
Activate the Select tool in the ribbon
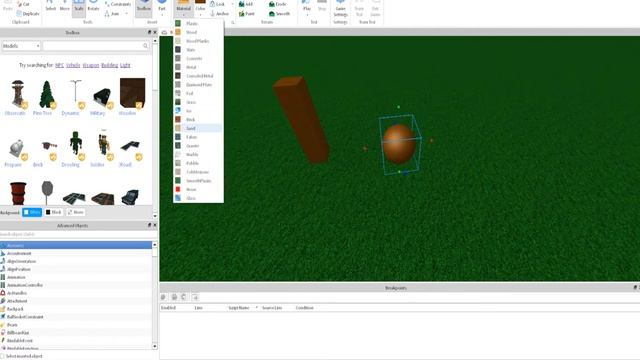point(51,6)
